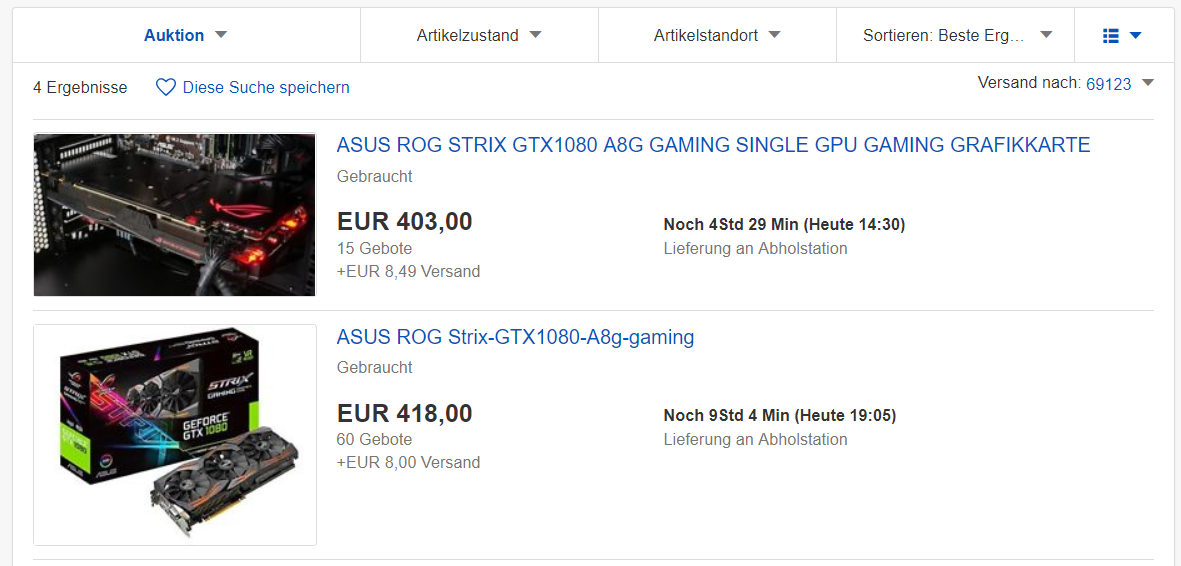1181x566 pixels.
Task: Click the EUR 403,00 price
Action: [404, 221]
